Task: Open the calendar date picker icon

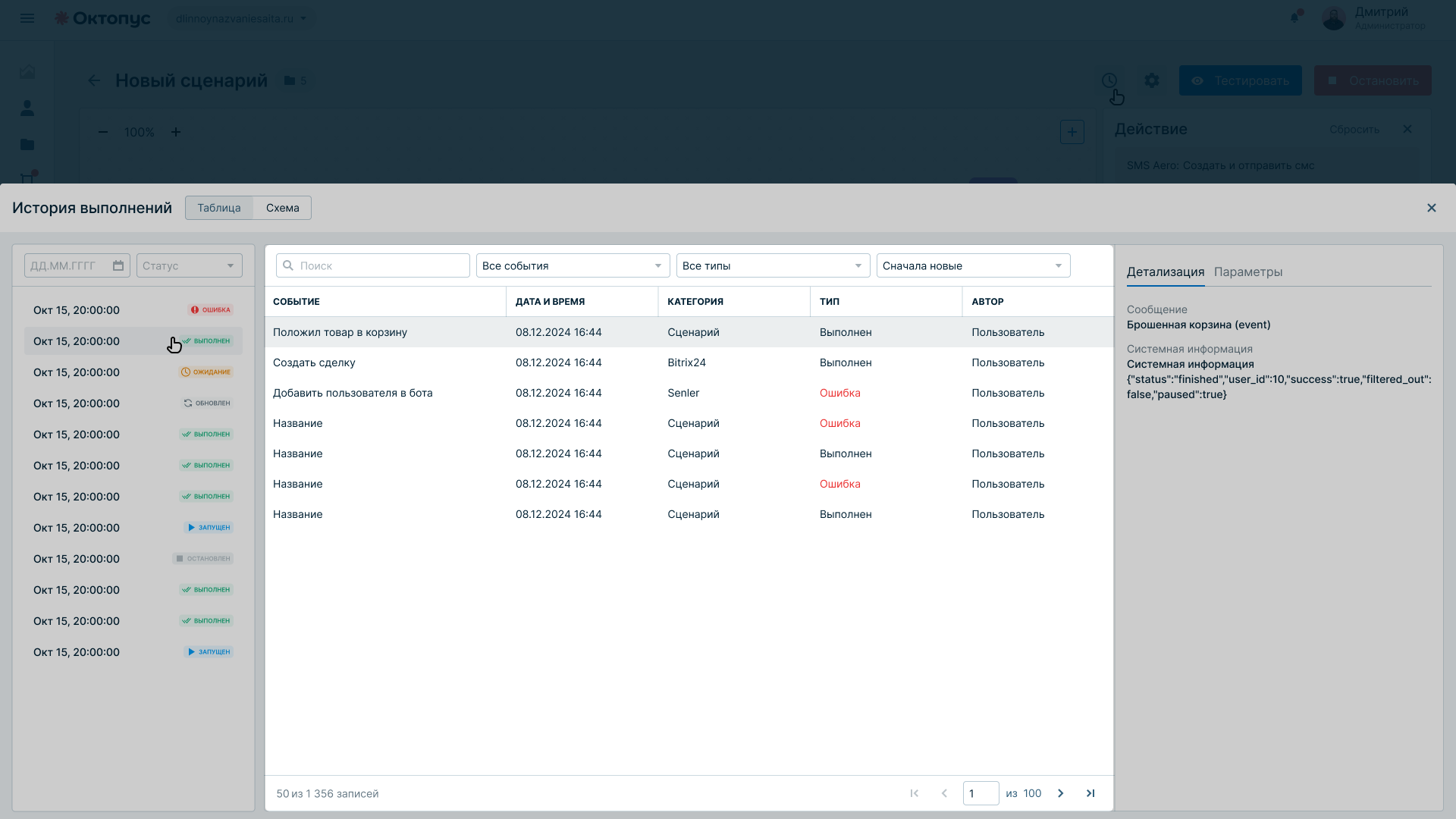Action: click(118, 265)
